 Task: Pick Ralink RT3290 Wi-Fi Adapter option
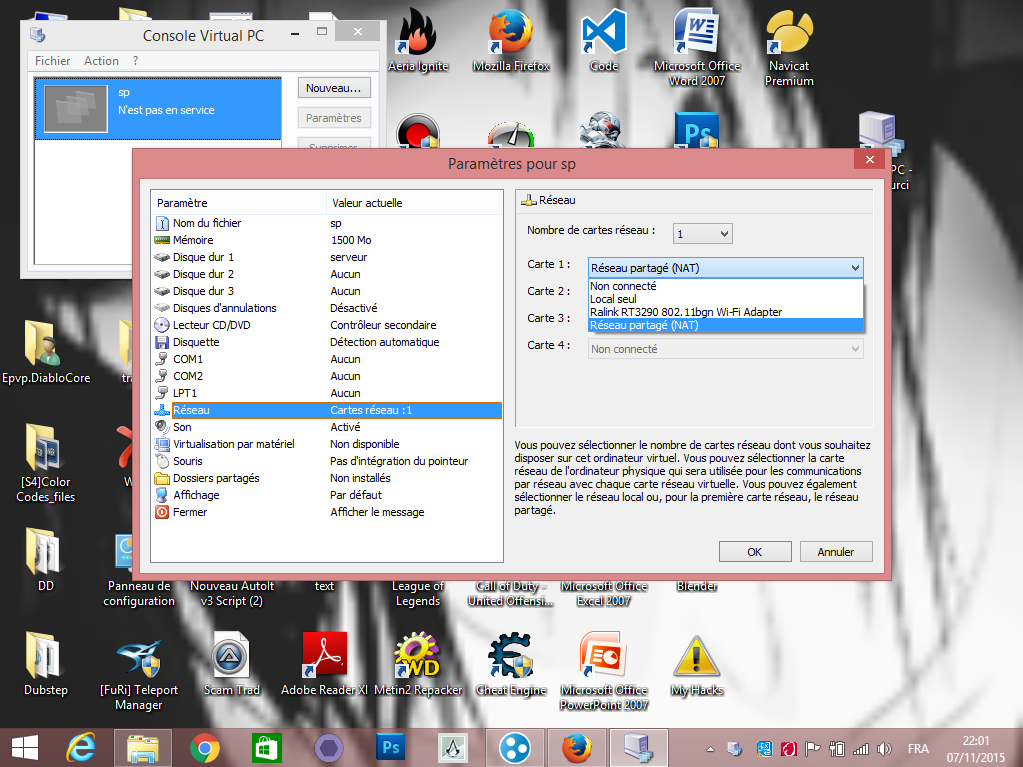click(x=725, y=312)
